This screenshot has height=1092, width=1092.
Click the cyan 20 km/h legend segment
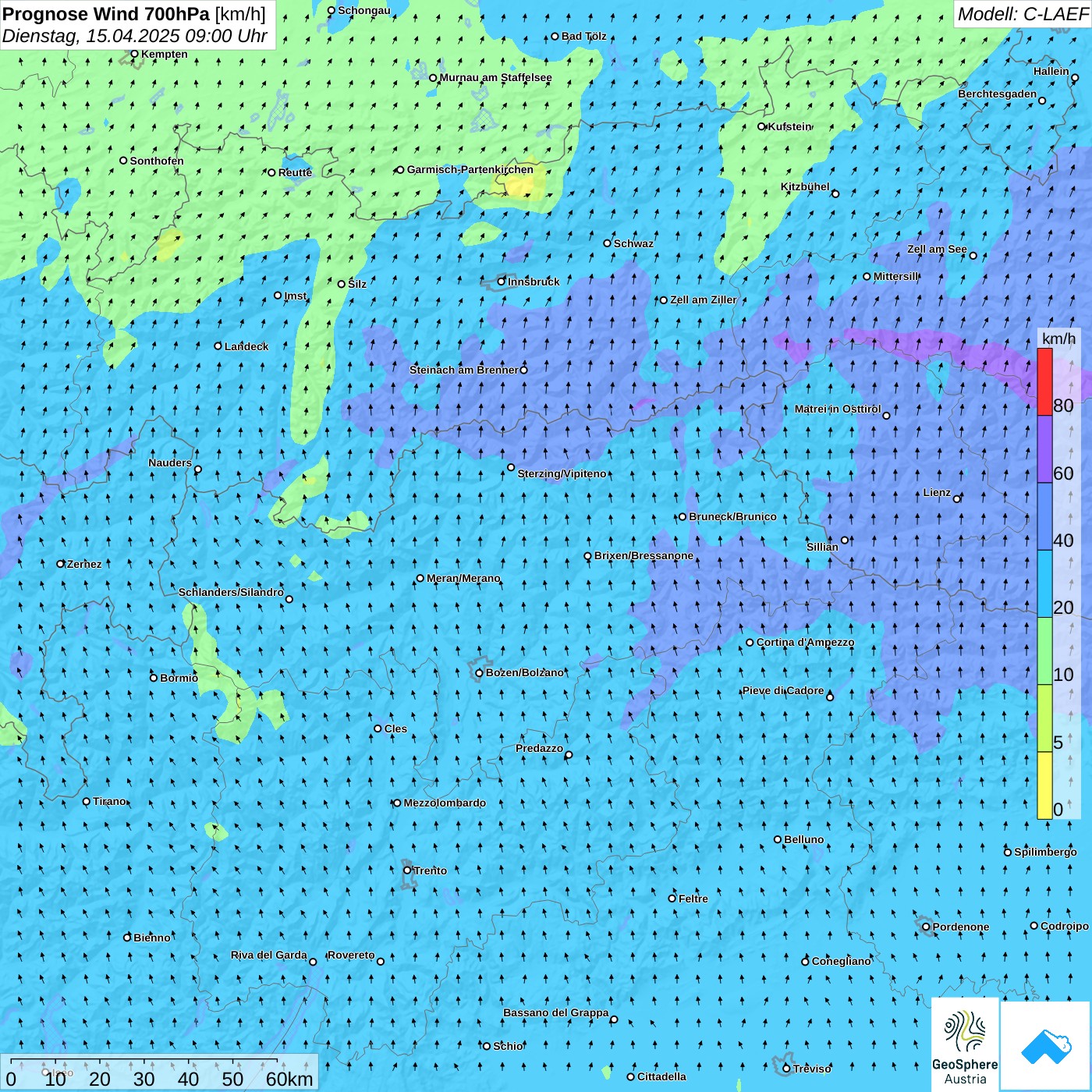1044,584
